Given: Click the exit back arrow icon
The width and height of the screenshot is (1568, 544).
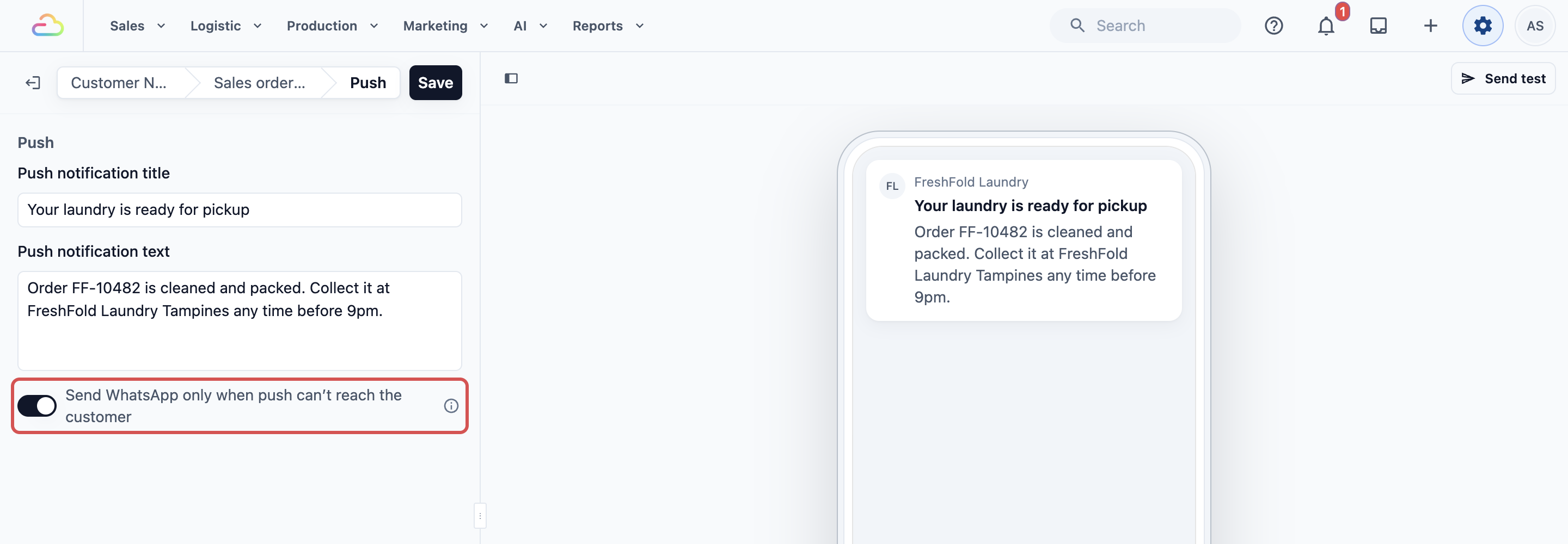Looking at the screenshot, I should [x=33, y=83].
